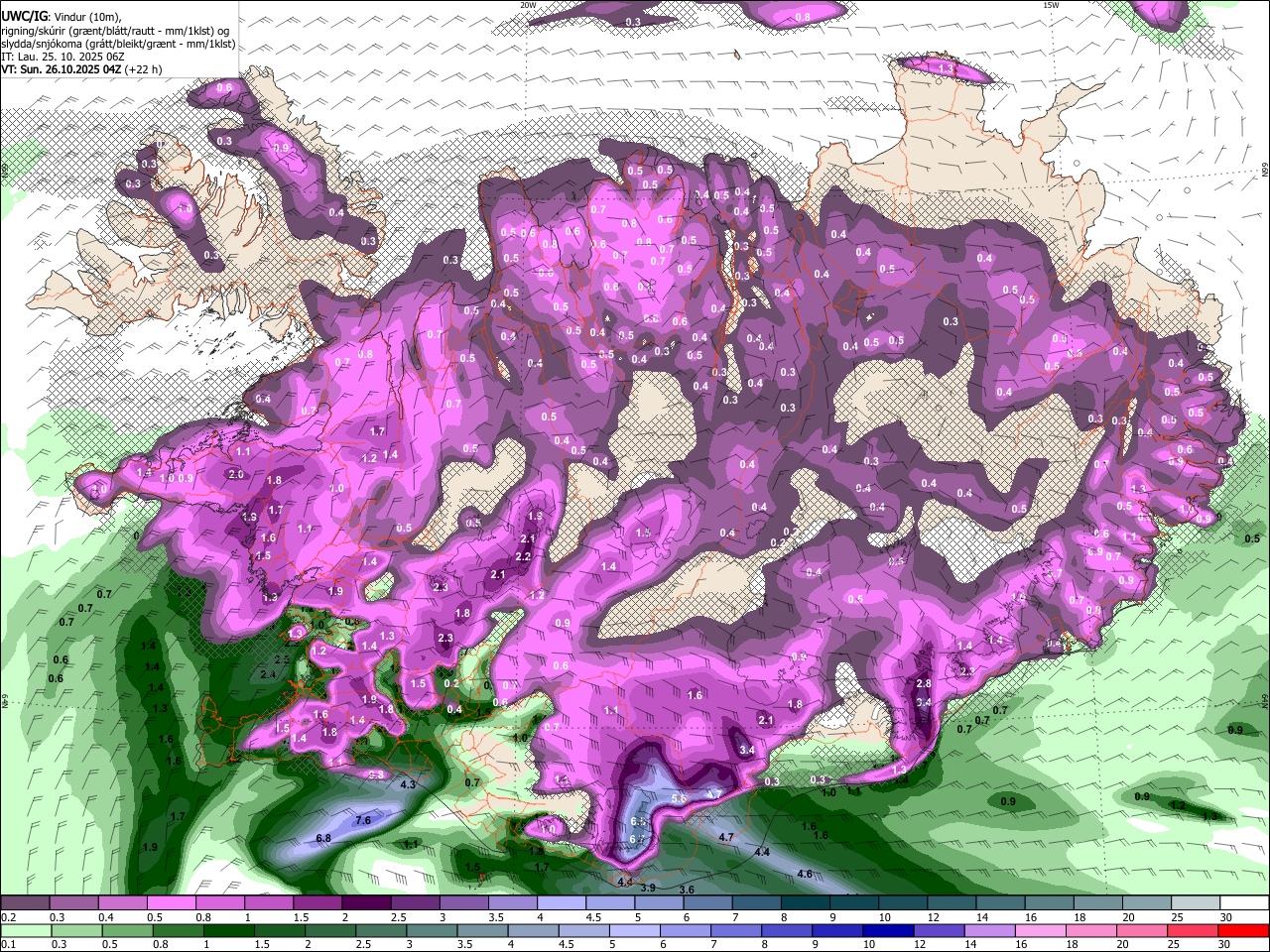Click the 2.2 snowfall value on map
1270x952 pixels.
click(524, 556)
